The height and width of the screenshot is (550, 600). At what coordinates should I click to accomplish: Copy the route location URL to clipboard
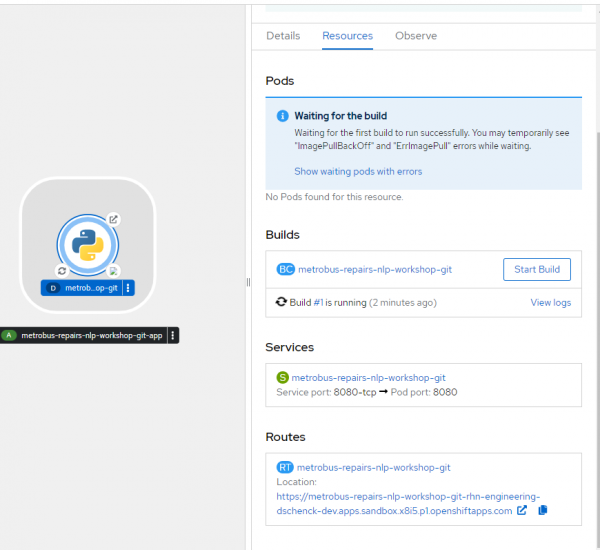pos(543,510)
